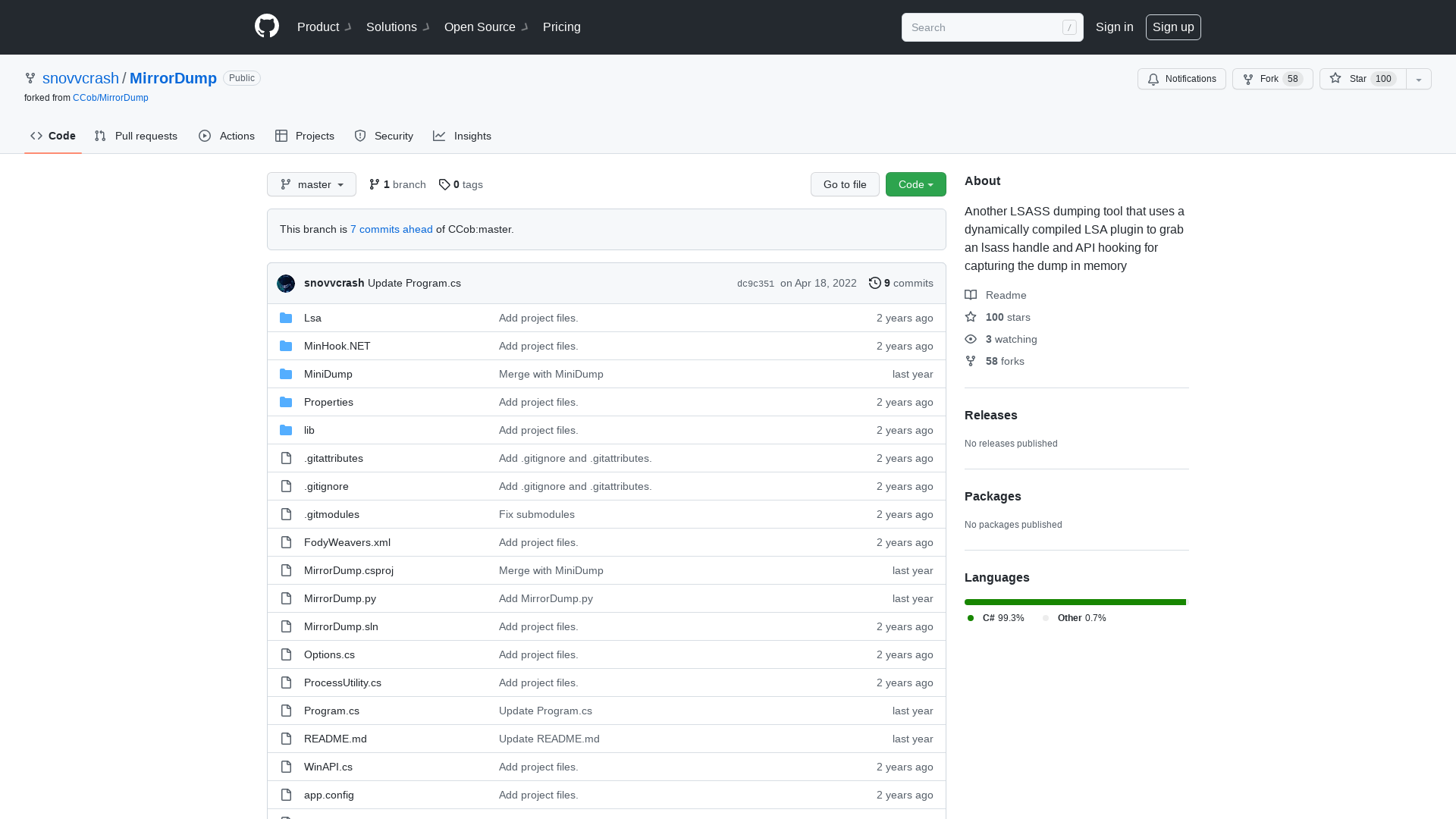
Task: Click the Sign up button
Action: click(x=1173, y=27)
